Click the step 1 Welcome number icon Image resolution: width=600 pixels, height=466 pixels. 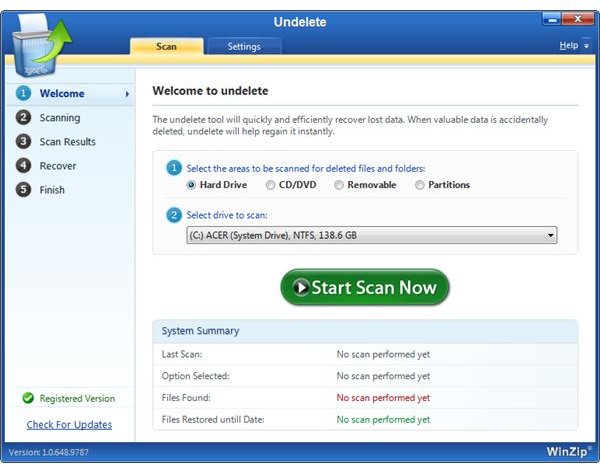click(x=23, y=93)
